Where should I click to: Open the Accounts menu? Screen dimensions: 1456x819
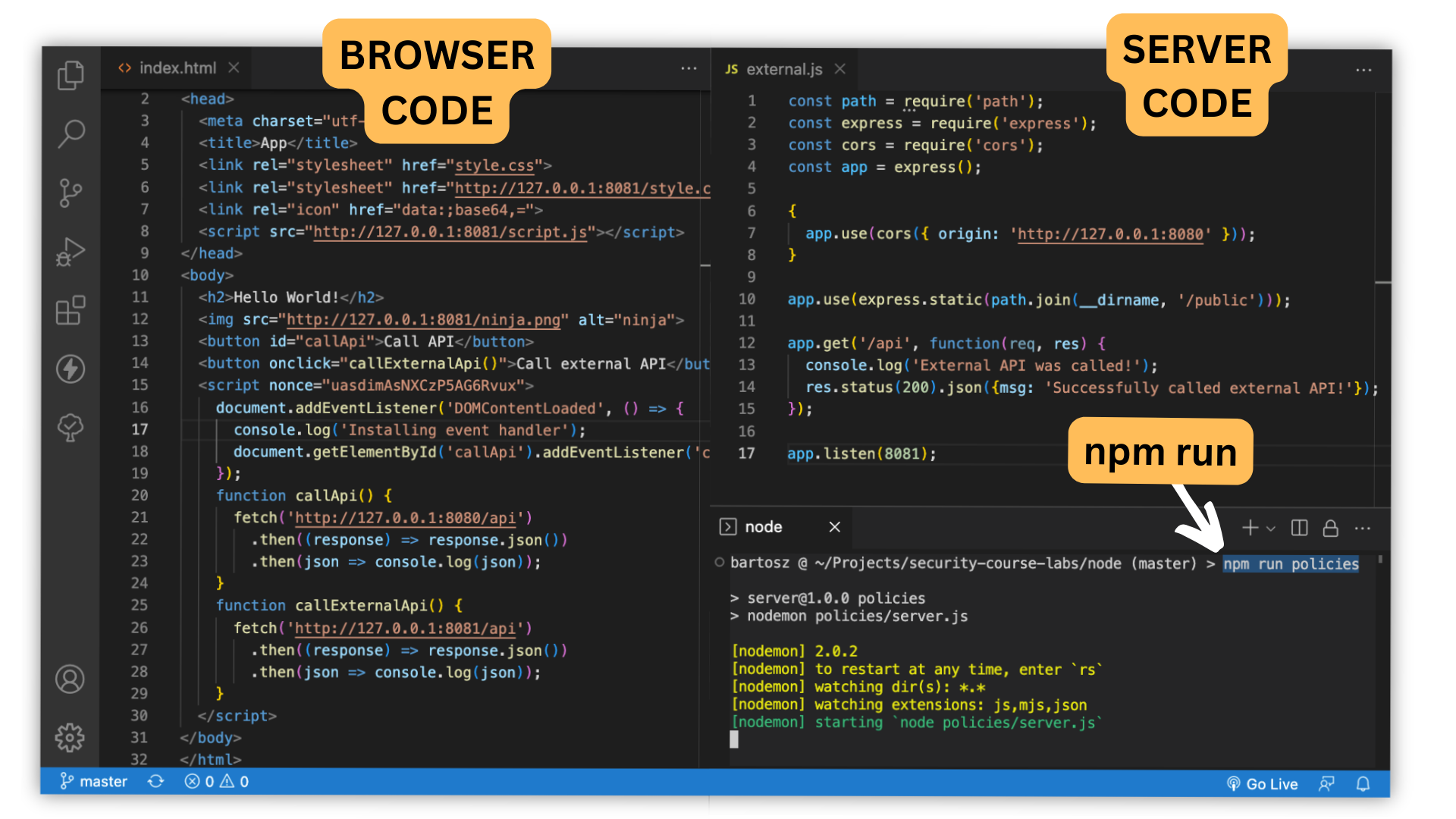70,679
